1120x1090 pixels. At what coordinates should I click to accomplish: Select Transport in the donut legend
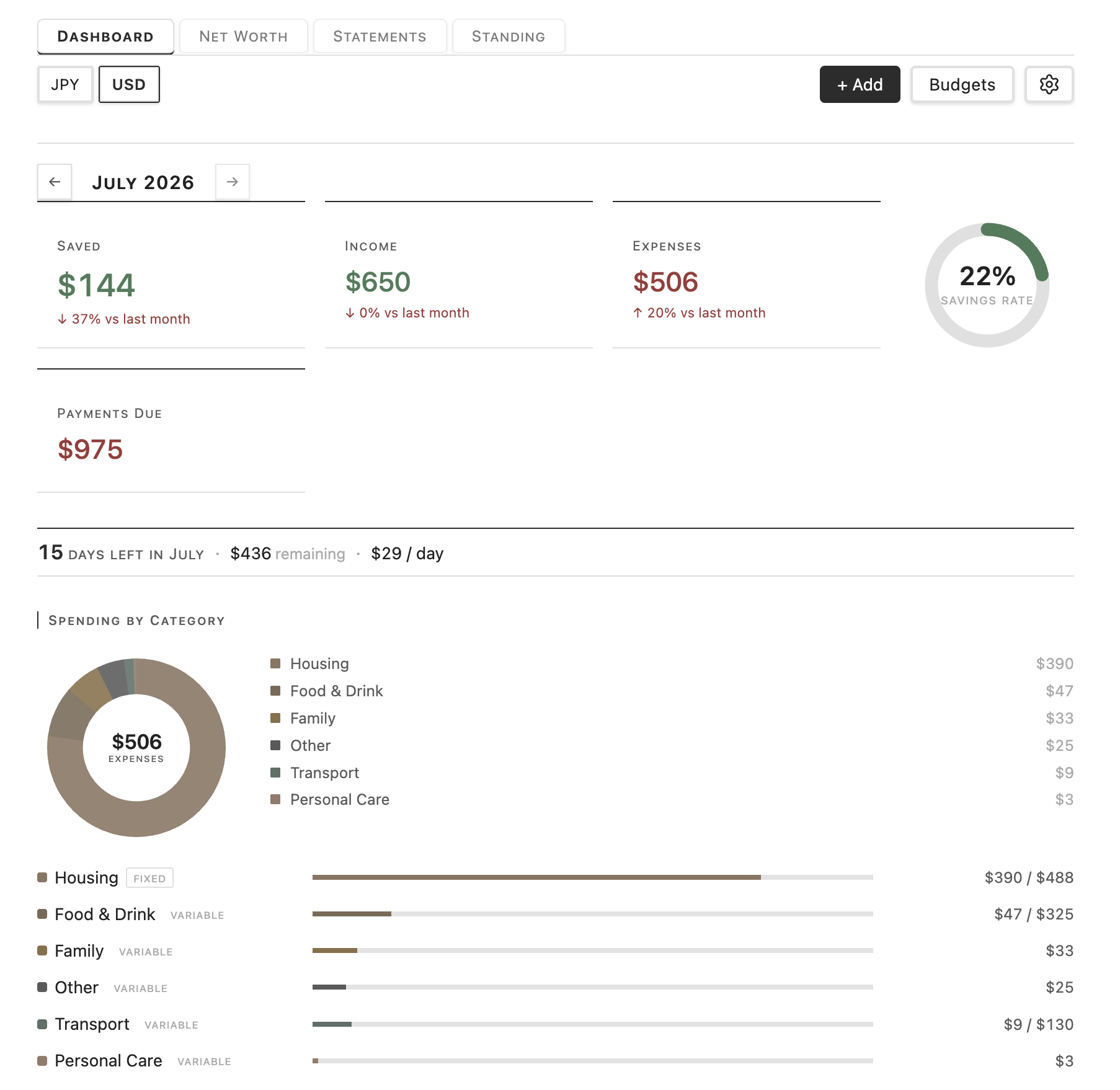click(325, 773)
